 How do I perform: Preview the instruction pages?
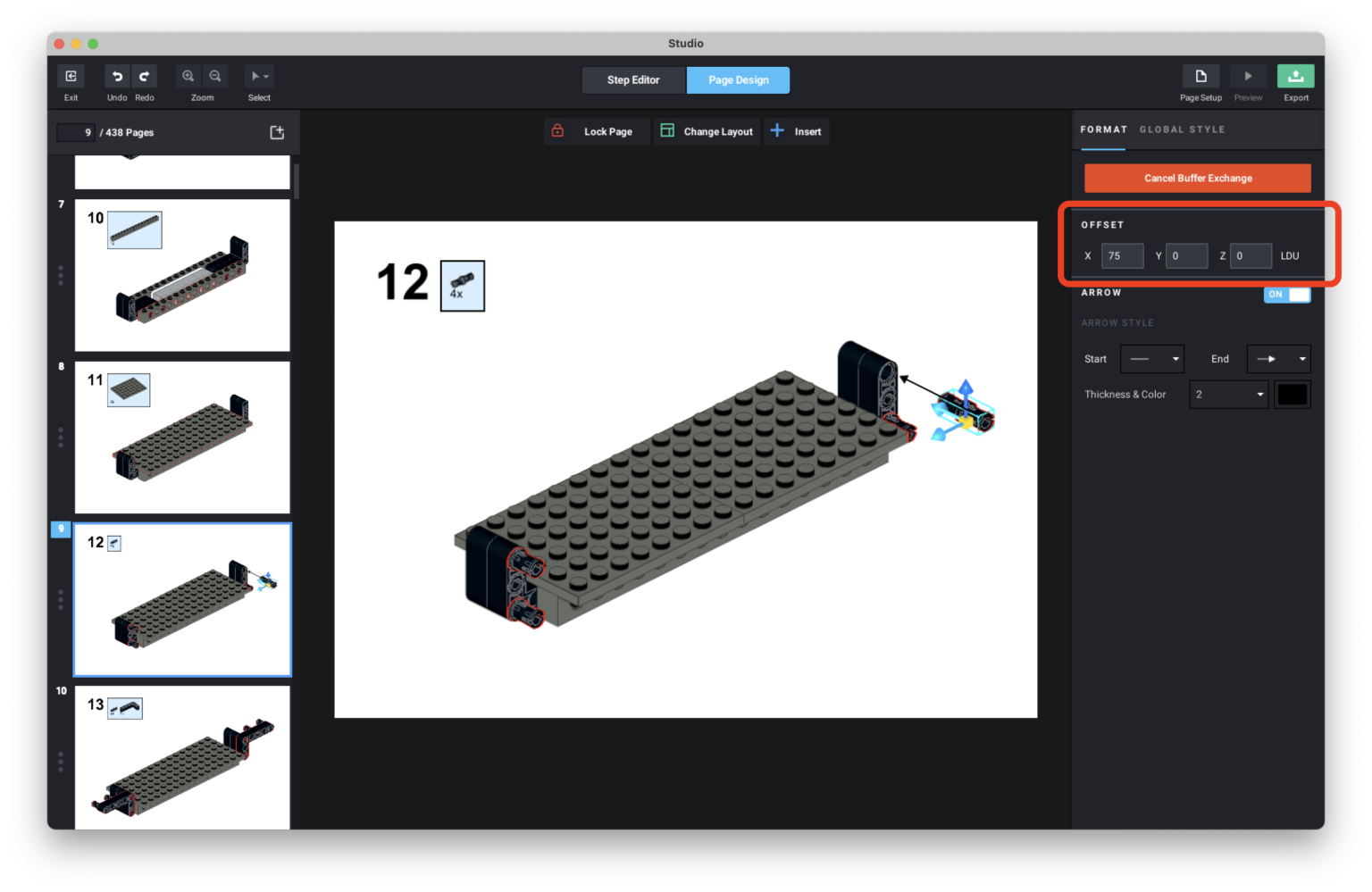pos(1248,77)
